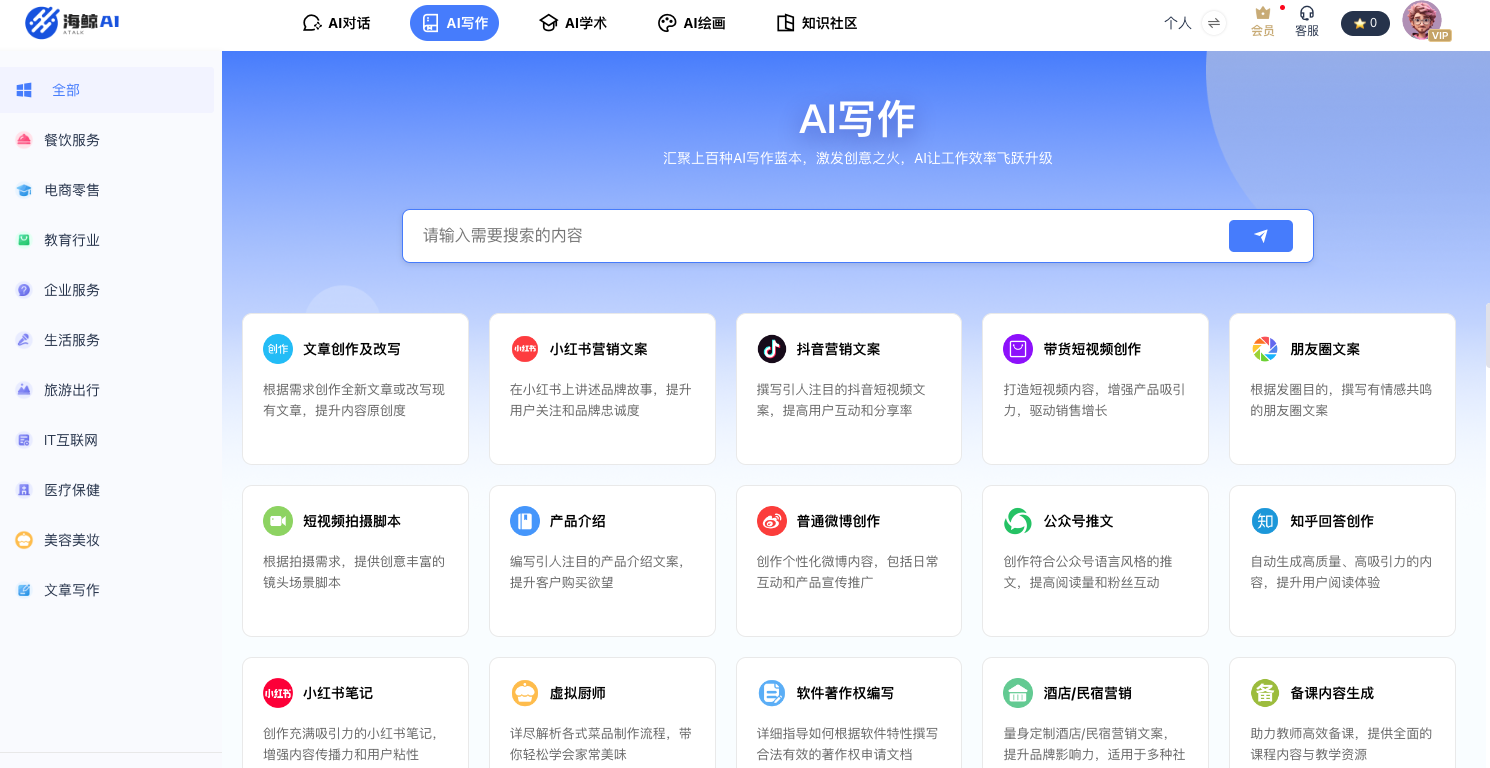Screen dimensions: 1490x768
Task: Select the AI写作 tab
Action: (454, 23)
